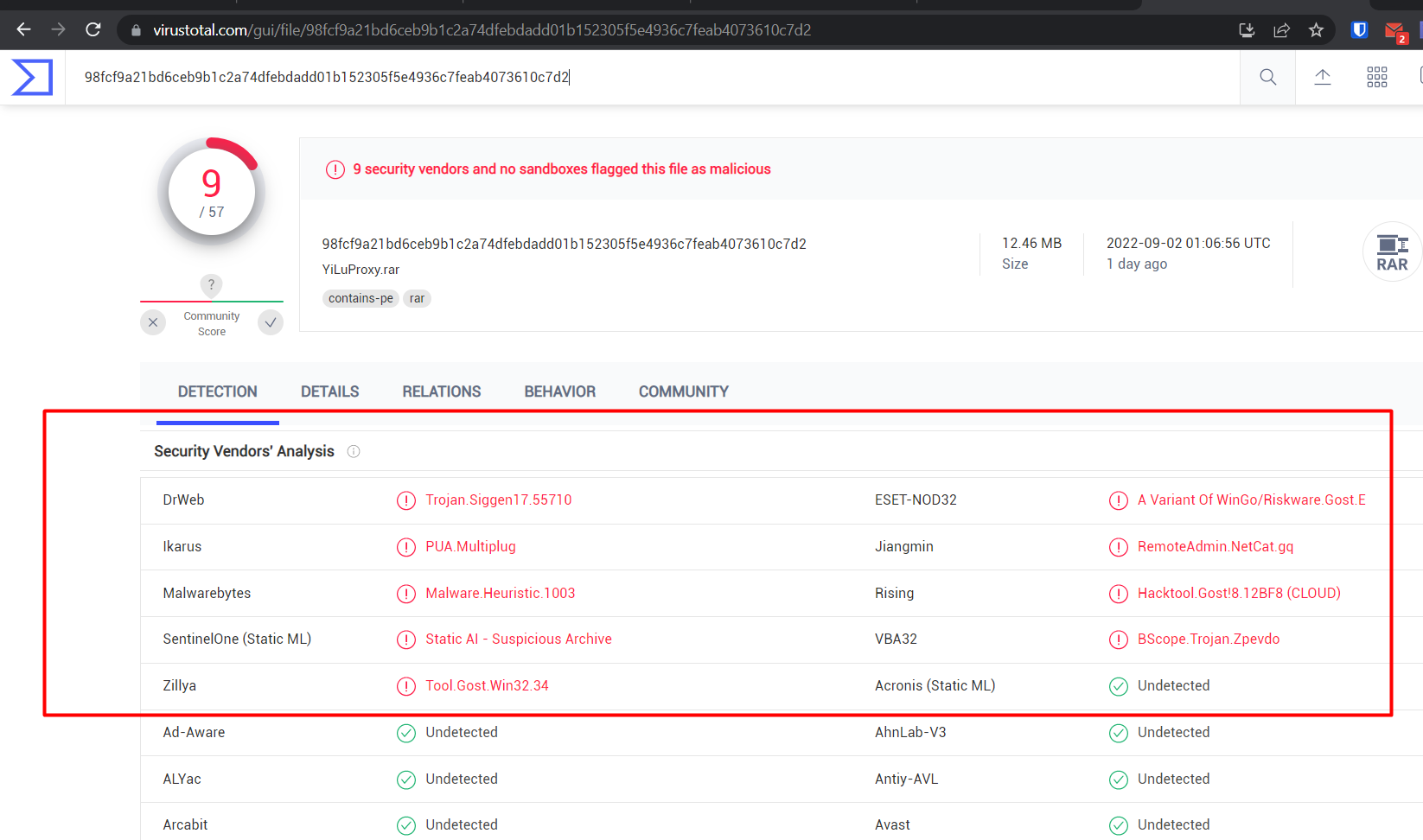Bookmark this page with the star icon
This screenshot has height=840, width=1423.
(x=1316, y=30)
